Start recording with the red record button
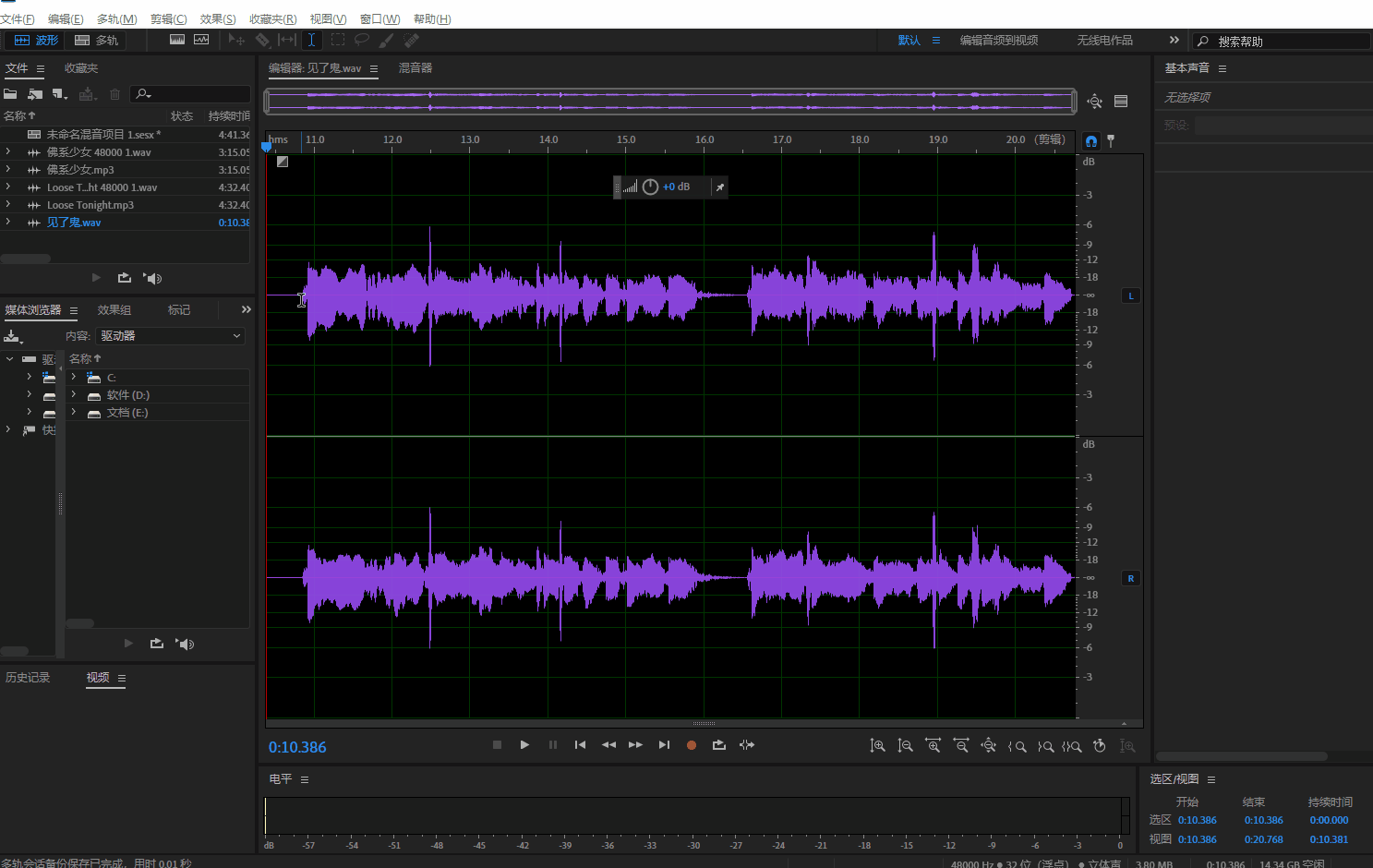The width and height of the screenshot is (1373, 868). (692, 745)
